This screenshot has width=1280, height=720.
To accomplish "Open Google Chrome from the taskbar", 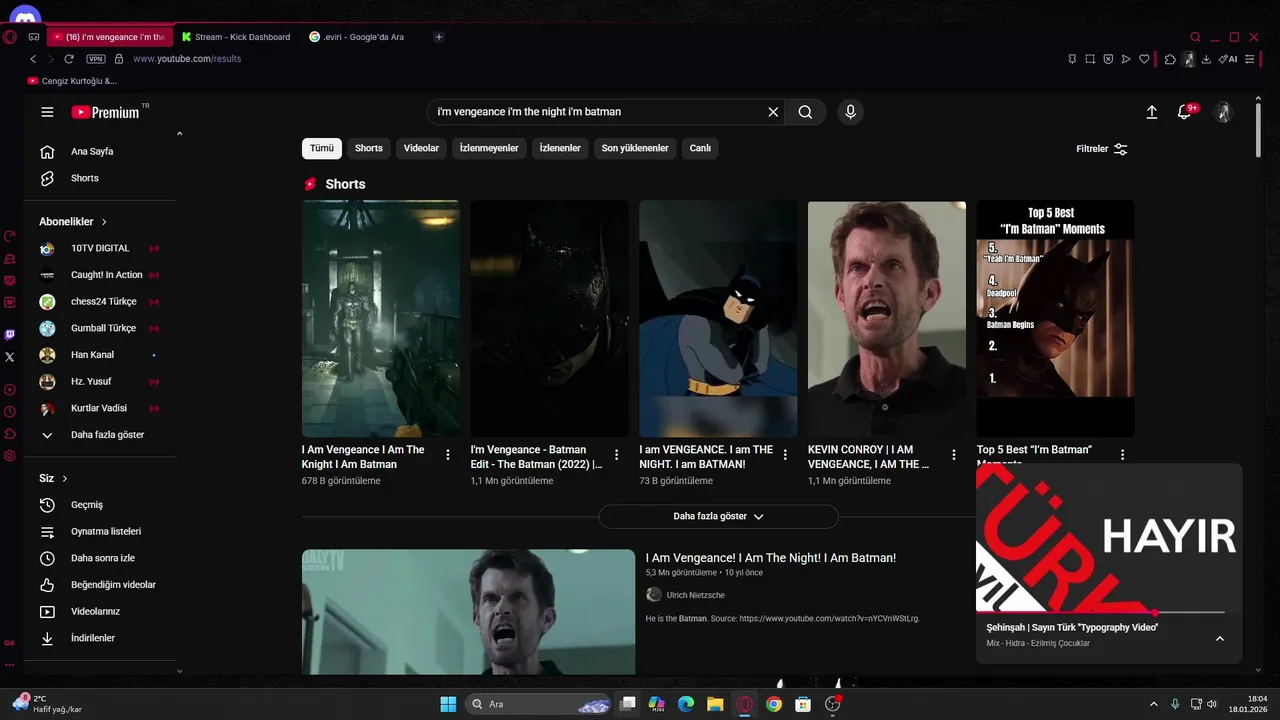I will click(774, 704).
